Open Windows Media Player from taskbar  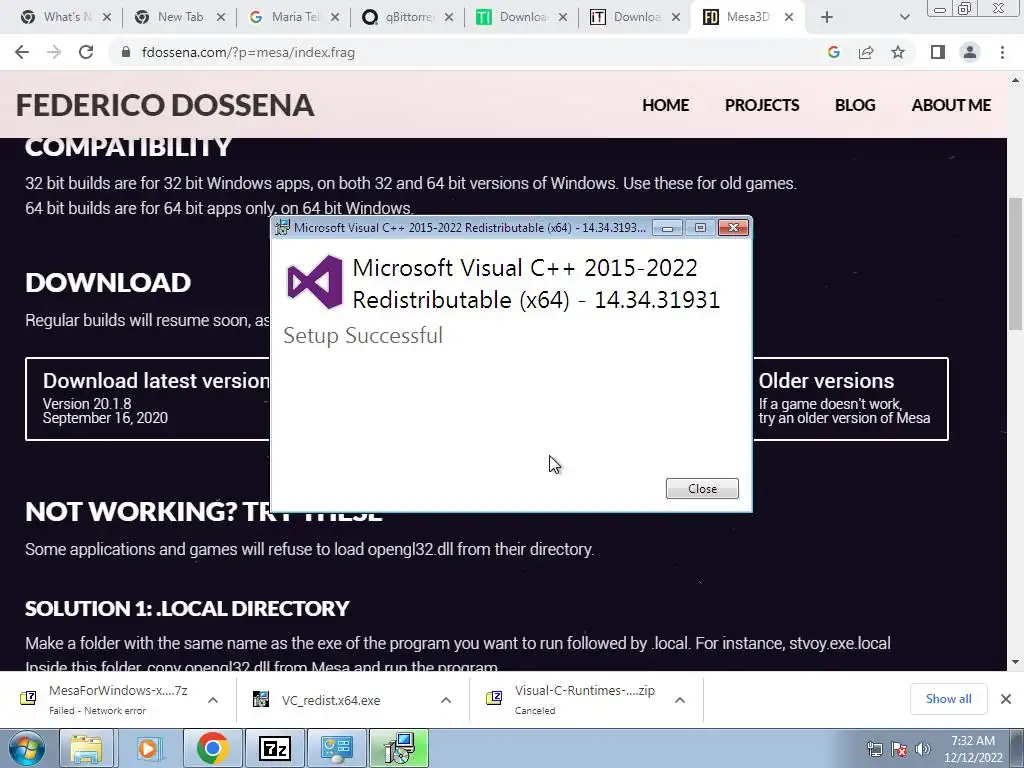coord(148,748)
